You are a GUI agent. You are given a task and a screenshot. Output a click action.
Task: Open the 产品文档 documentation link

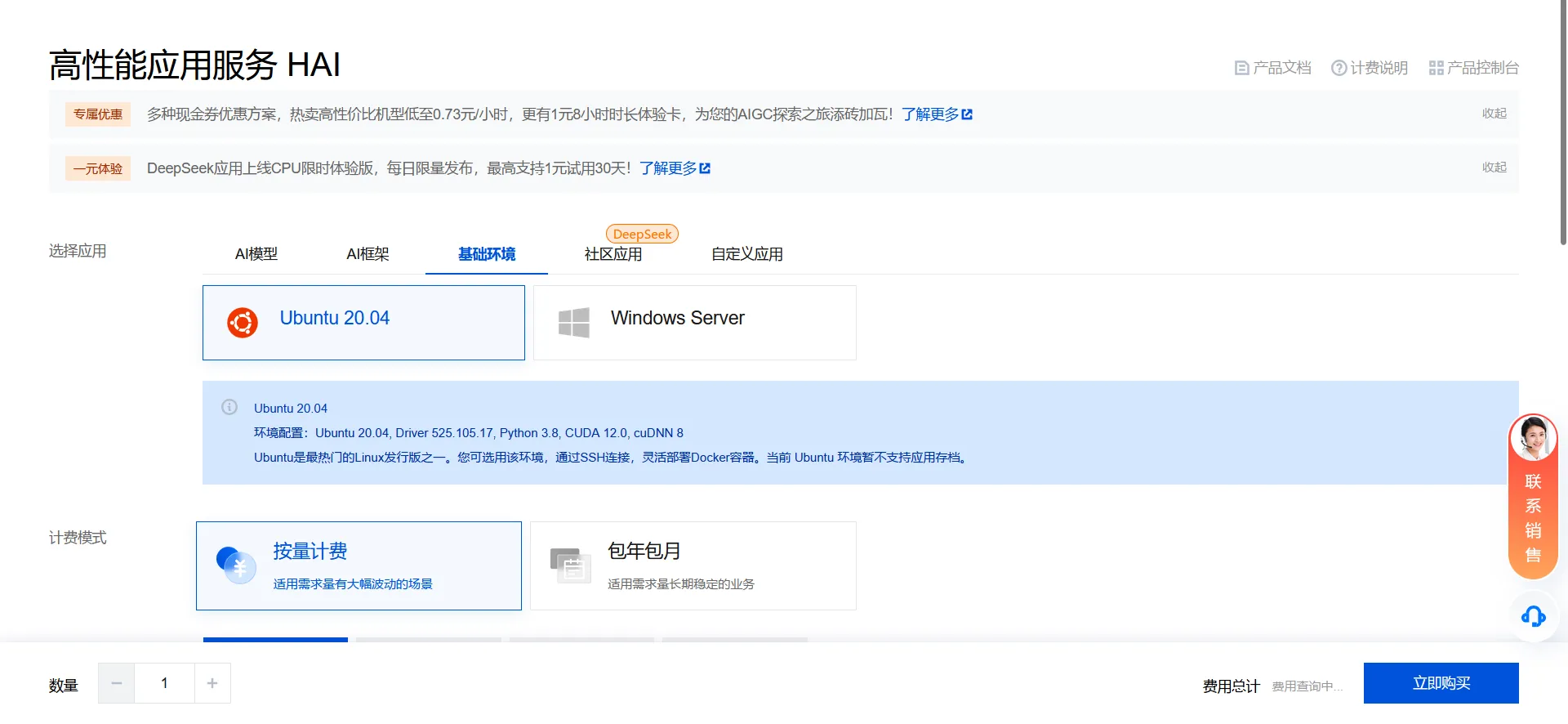pyautogui.click(x=1272, y=68)
